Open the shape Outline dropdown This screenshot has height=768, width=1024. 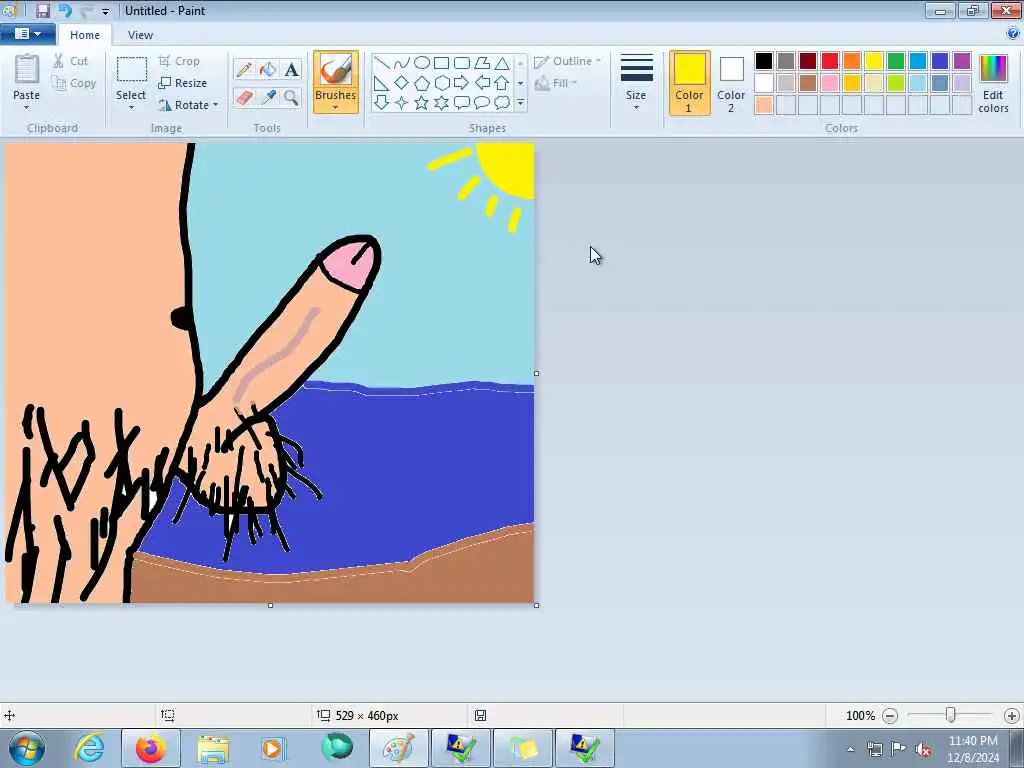(567, 61)
